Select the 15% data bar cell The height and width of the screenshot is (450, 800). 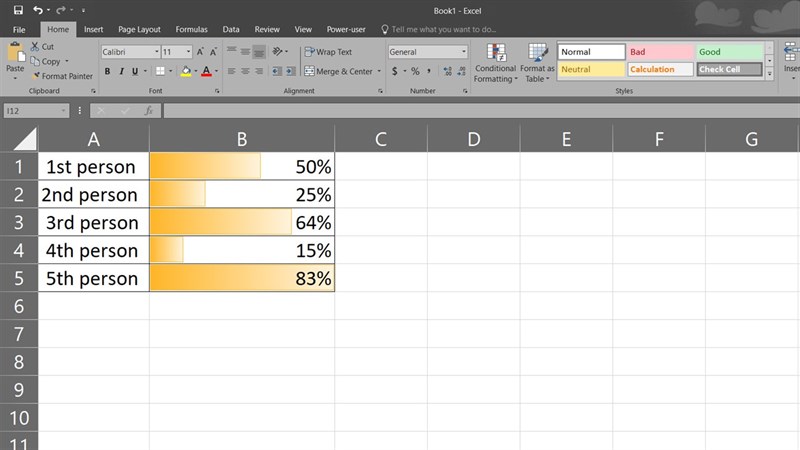[242, 250]
